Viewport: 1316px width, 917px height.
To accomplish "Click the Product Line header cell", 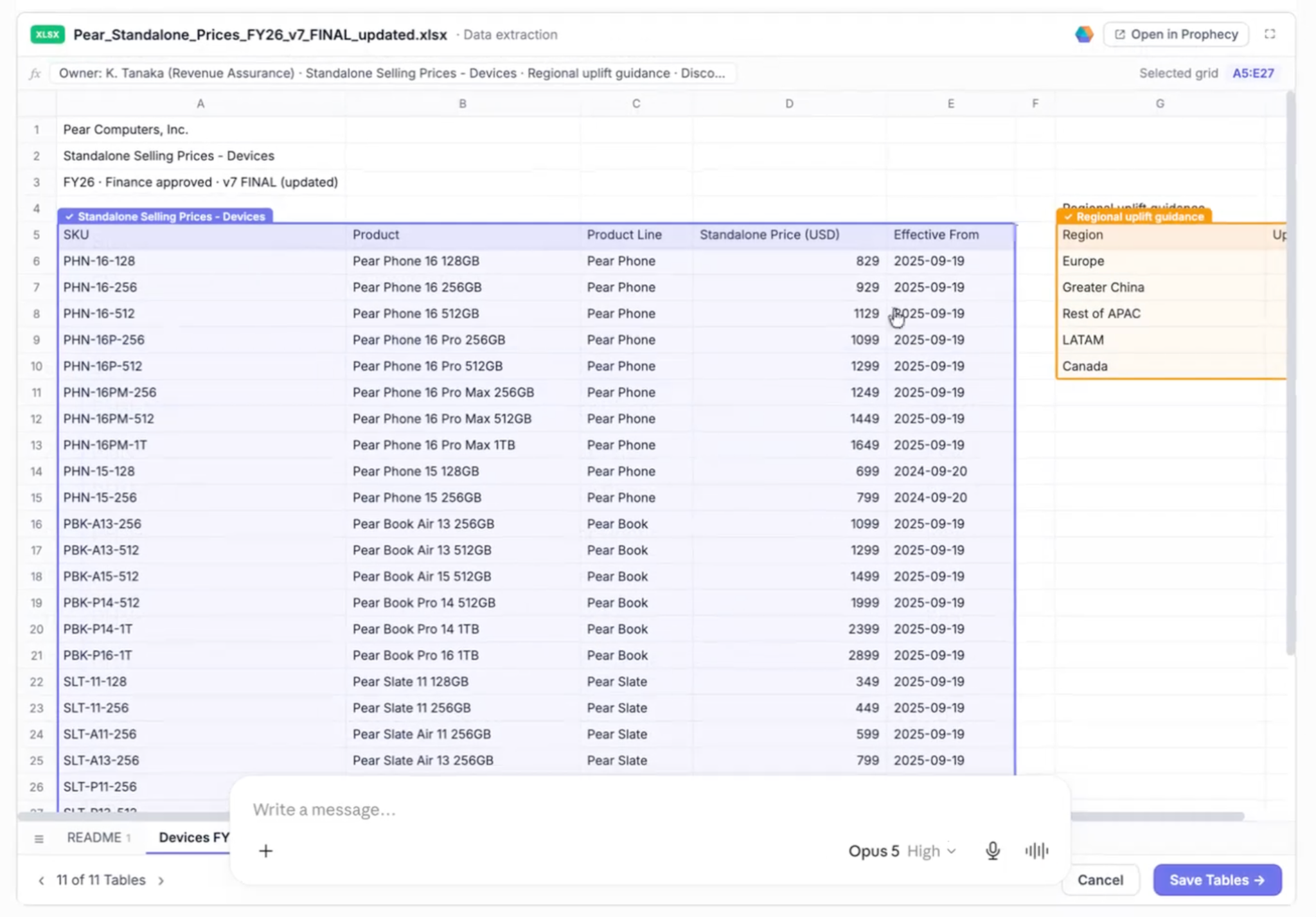I will (637, 235).
